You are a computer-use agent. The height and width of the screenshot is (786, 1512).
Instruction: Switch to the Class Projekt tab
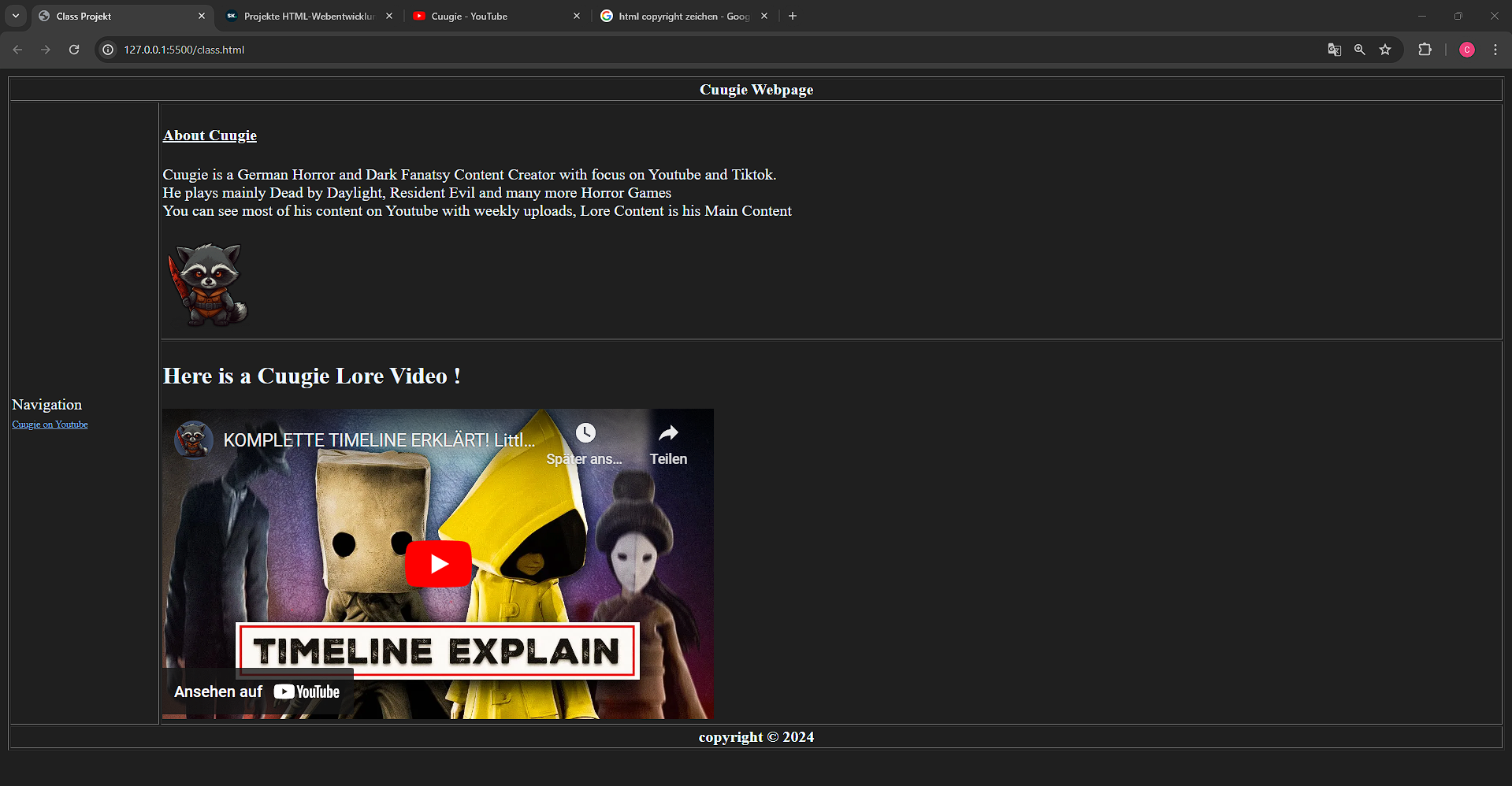pos(122,16)
